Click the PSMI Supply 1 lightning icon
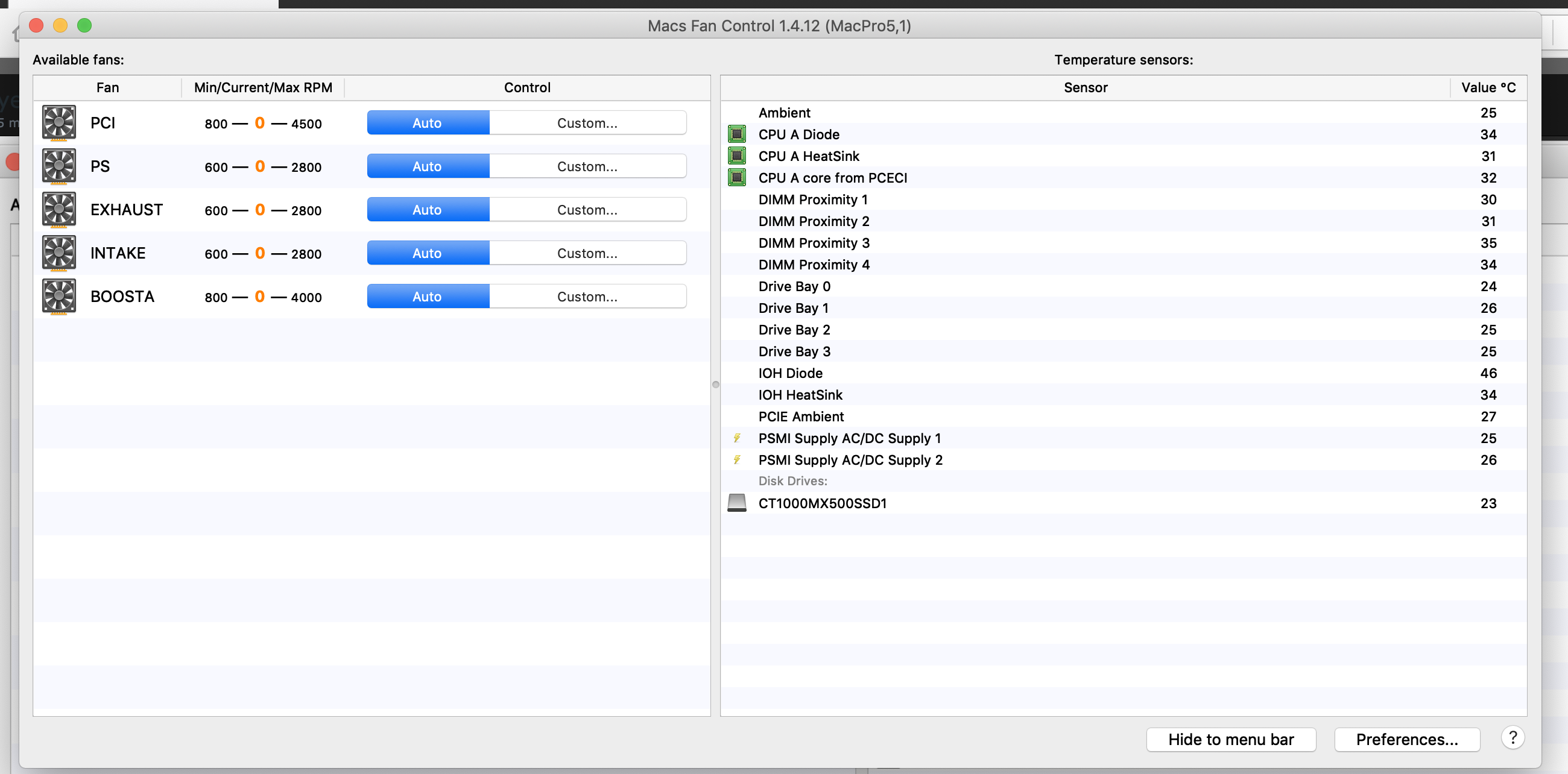This screenshot has height=774, width=1568. coord(736,438)
